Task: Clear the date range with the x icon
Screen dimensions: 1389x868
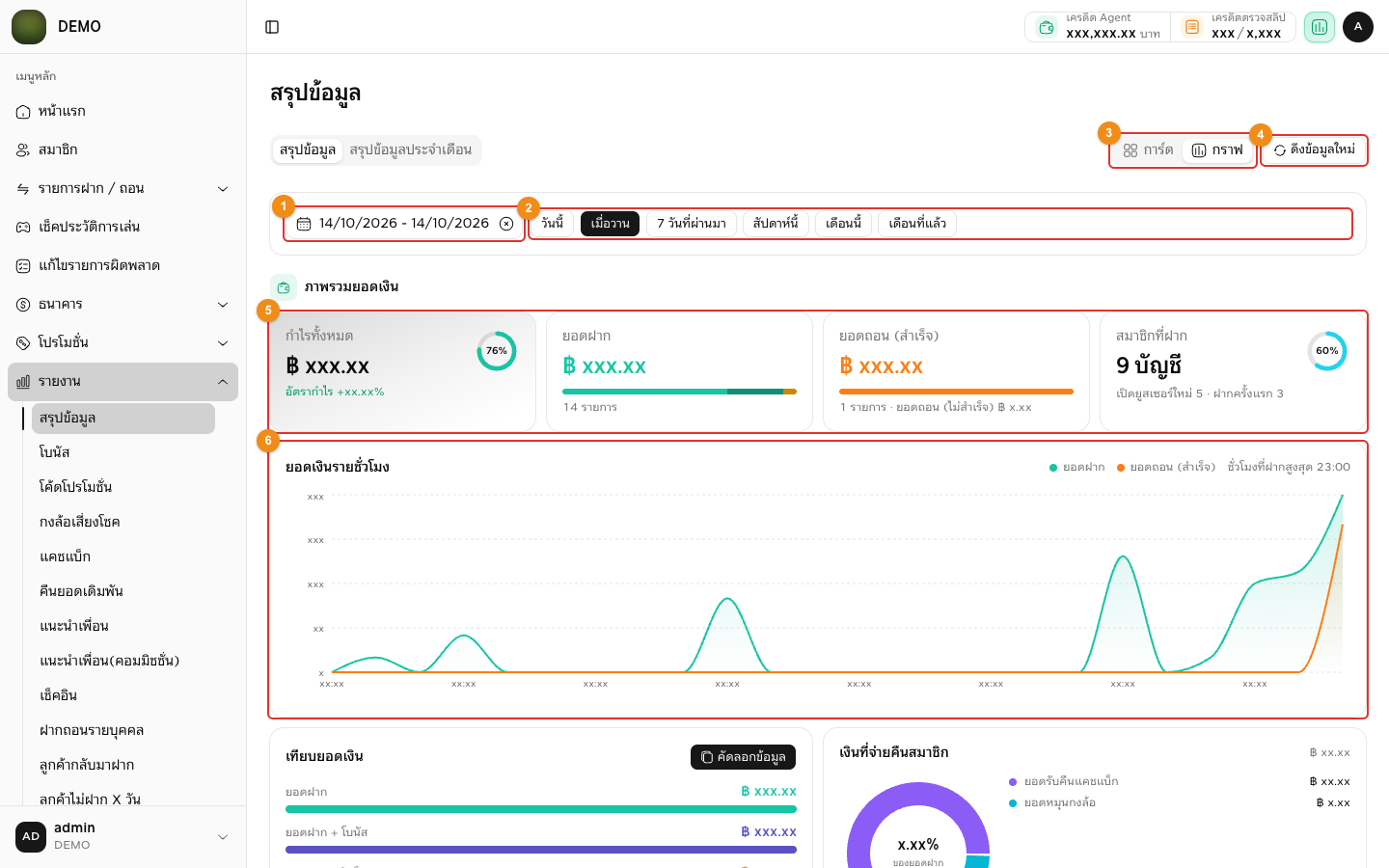Action: click(506, 224)
